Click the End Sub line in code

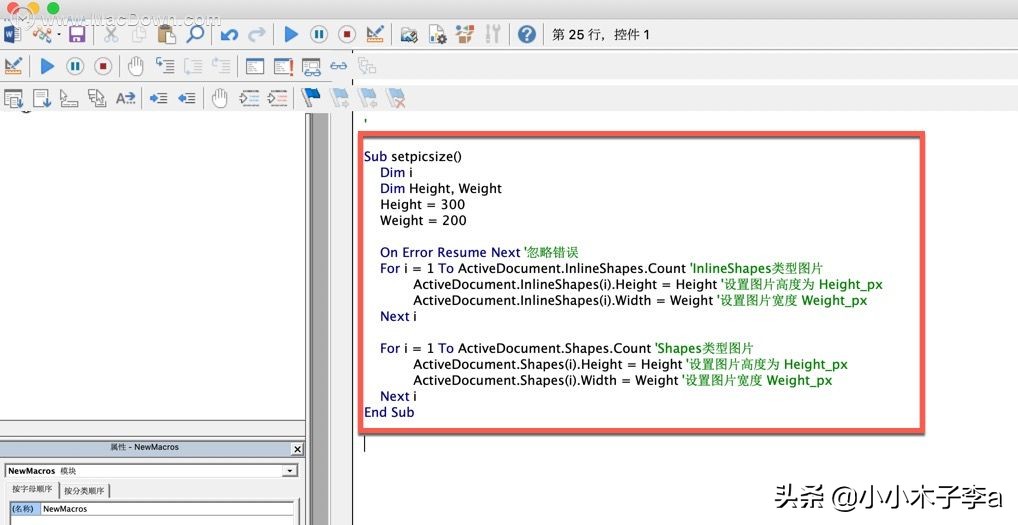(389, 412)
